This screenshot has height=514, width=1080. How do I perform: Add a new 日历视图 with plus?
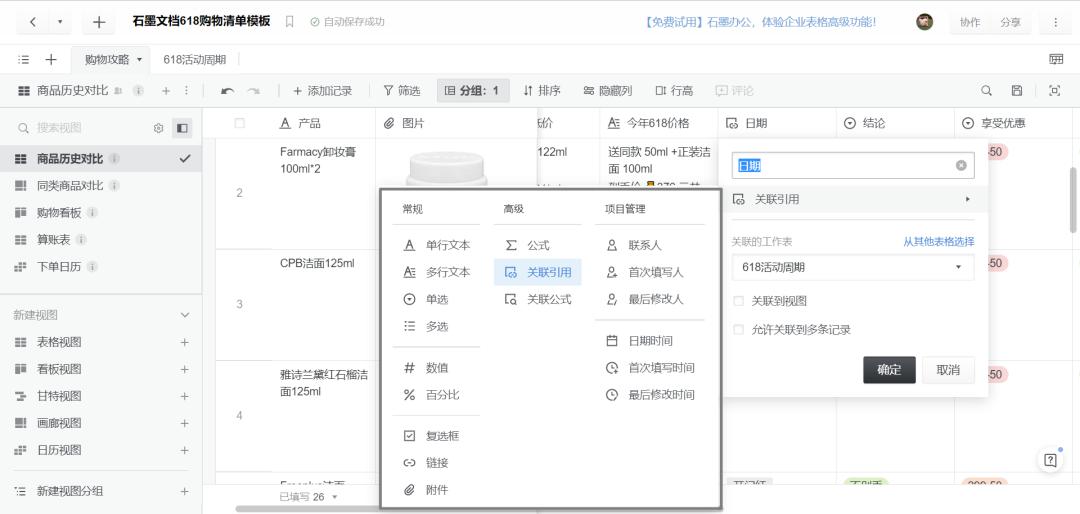[x=185, y=450]
